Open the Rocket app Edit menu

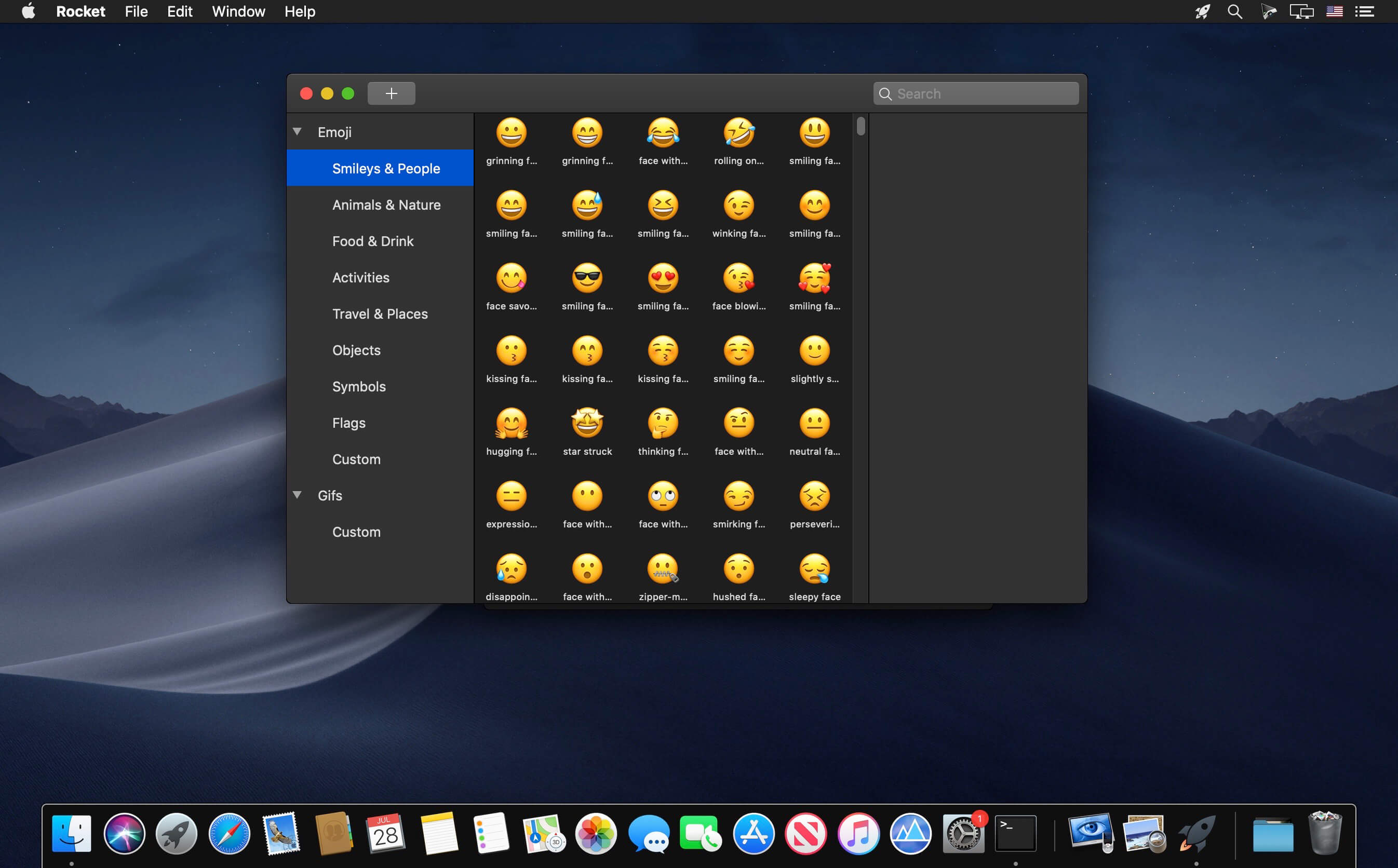tap(180, 11)
